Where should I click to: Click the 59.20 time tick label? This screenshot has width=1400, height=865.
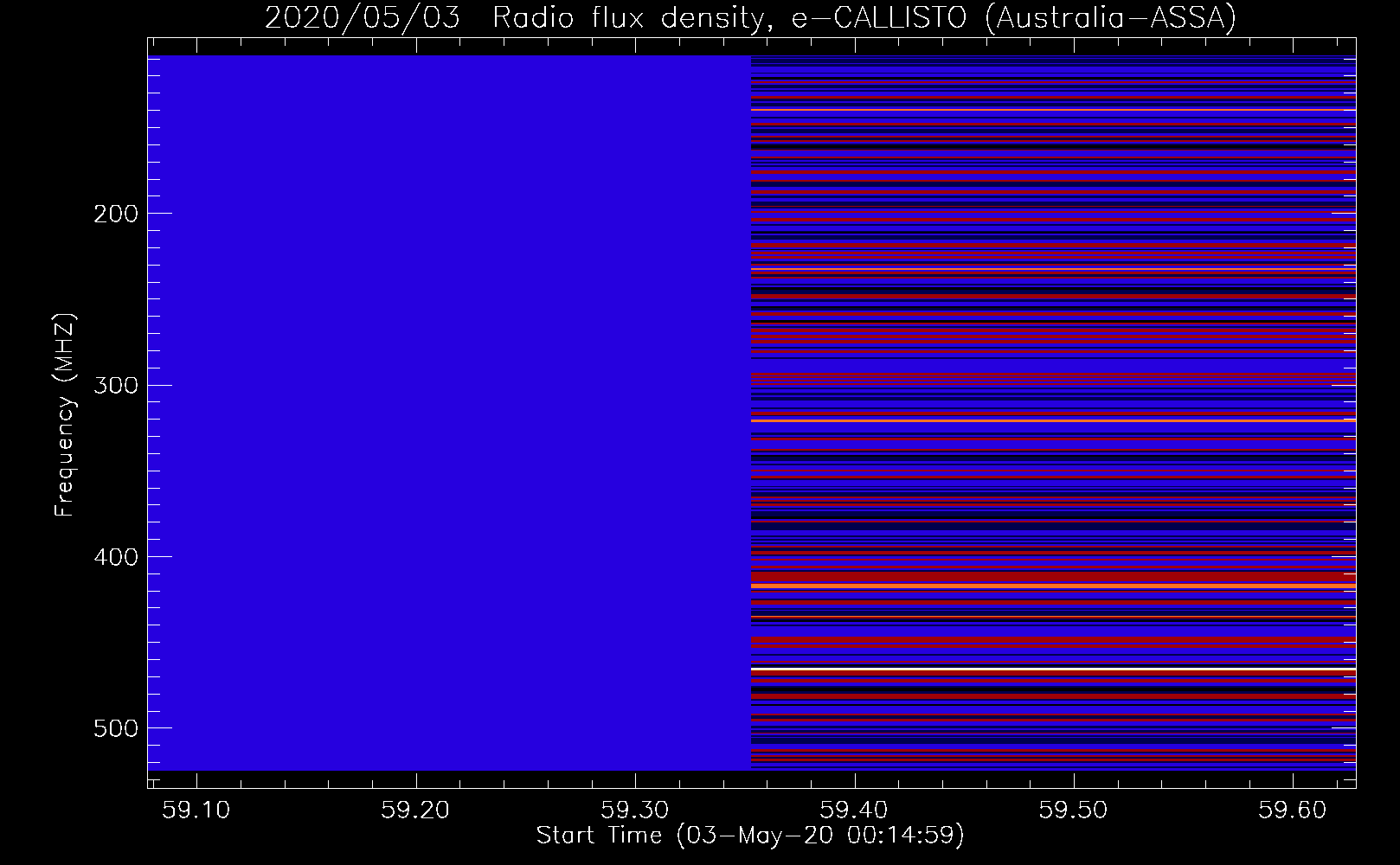[416, 810]
